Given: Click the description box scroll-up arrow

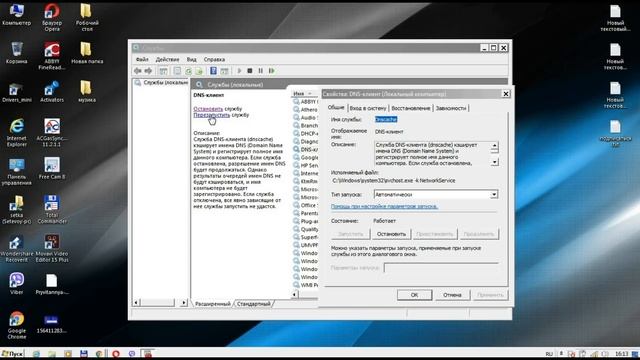Looking at the screenshot, I should (494, 145).
